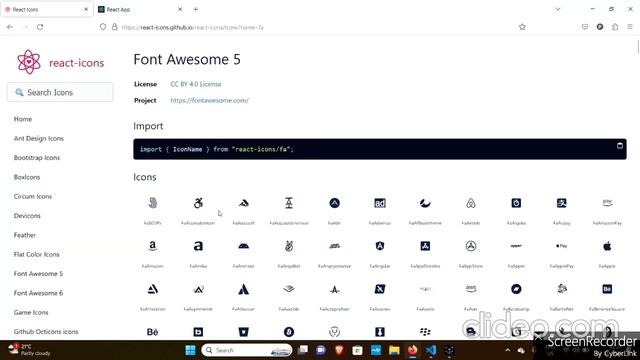Click the FaAffiliatetheme icon
640x360 pixels.
(425, 203)
